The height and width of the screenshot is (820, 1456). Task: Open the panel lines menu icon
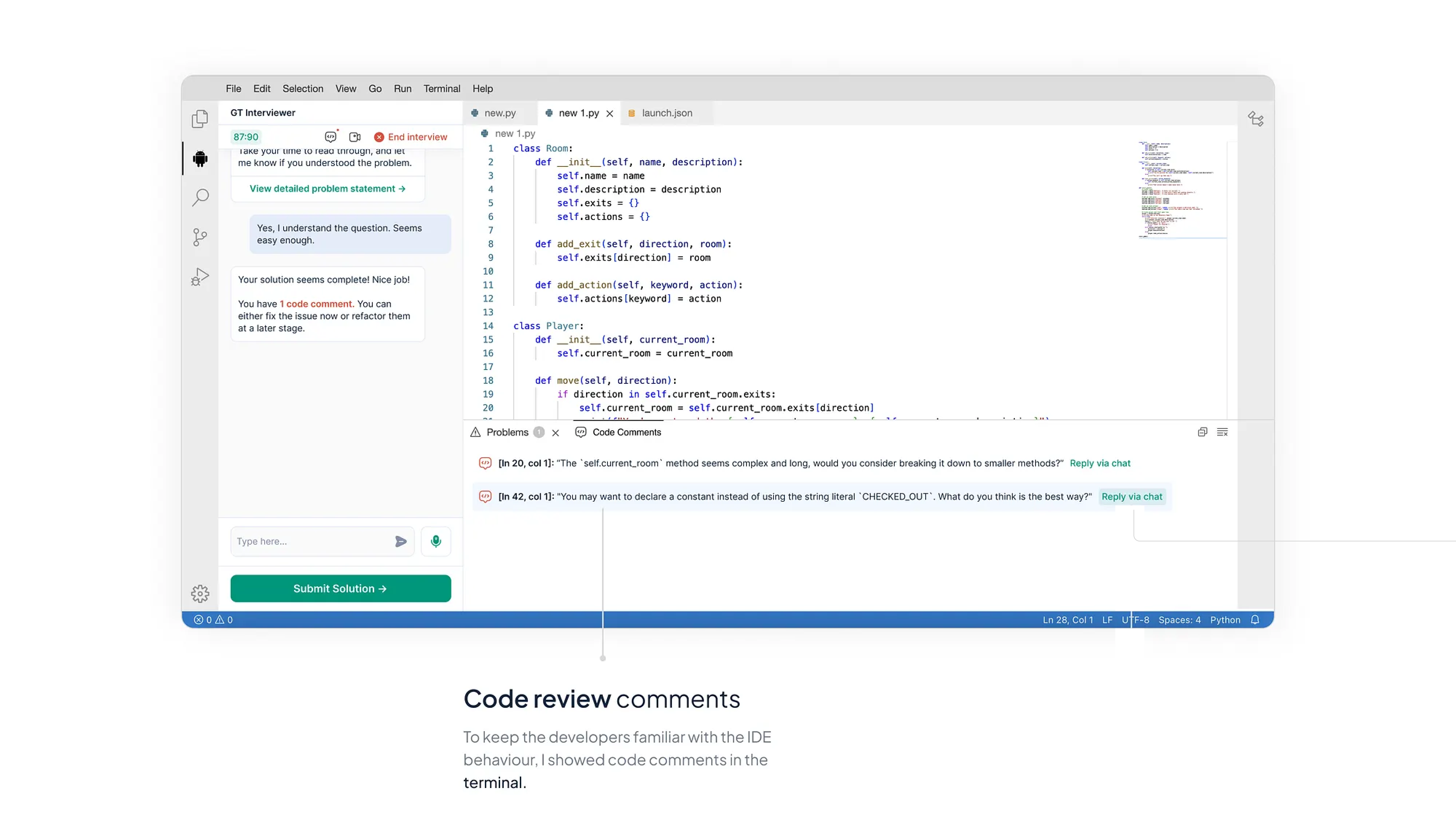[1222, 432]
